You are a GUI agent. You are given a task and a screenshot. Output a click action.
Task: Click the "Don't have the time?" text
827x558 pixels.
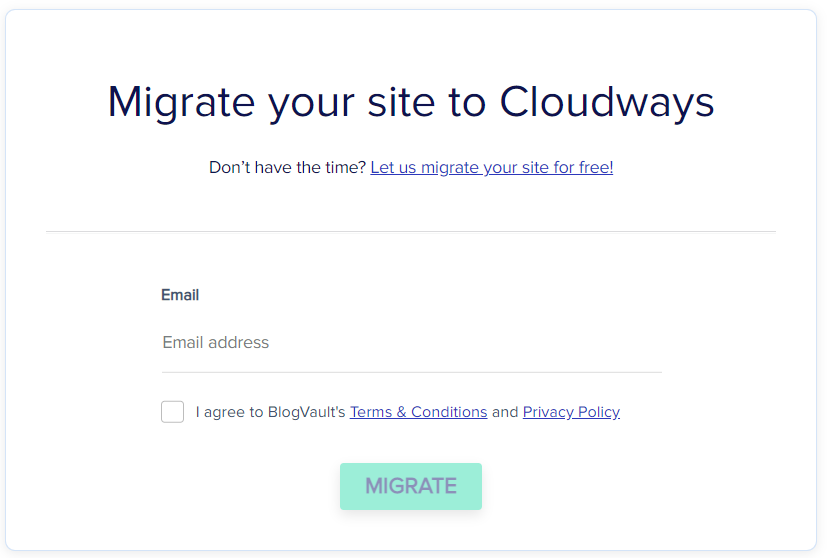(287, 167)
